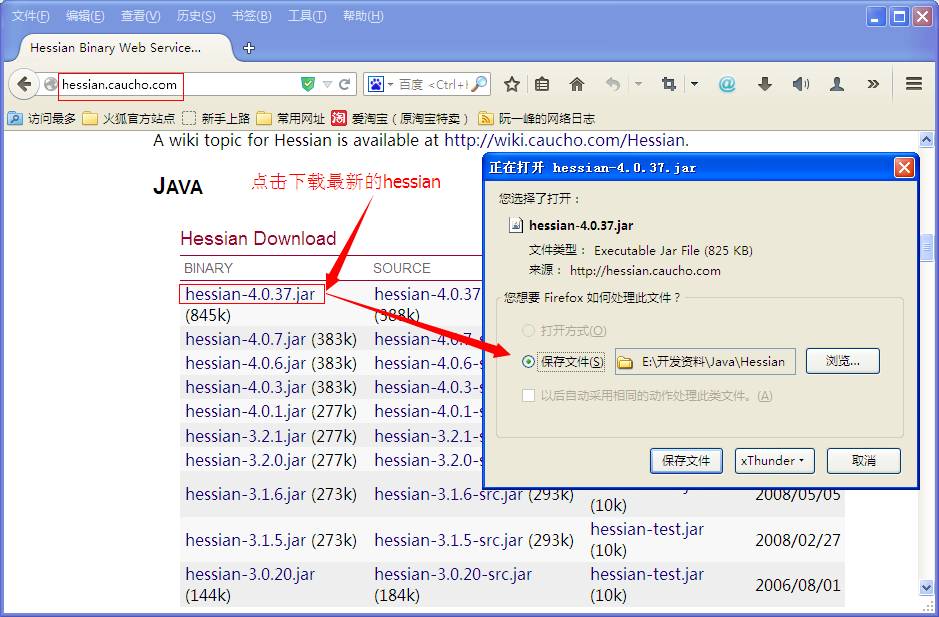Click the green shield security icon

pos(308,84)
